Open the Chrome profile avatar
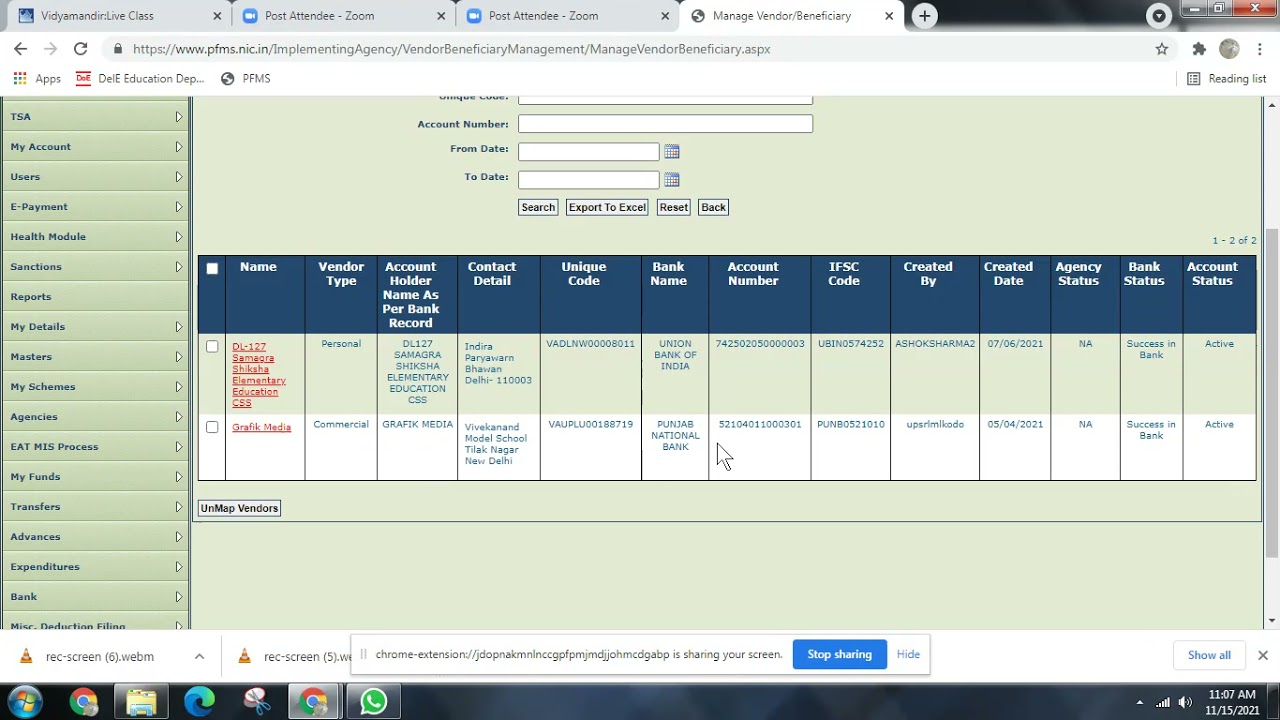Viewport: 1280px width, 720px height. click(x=1230, y=48)
